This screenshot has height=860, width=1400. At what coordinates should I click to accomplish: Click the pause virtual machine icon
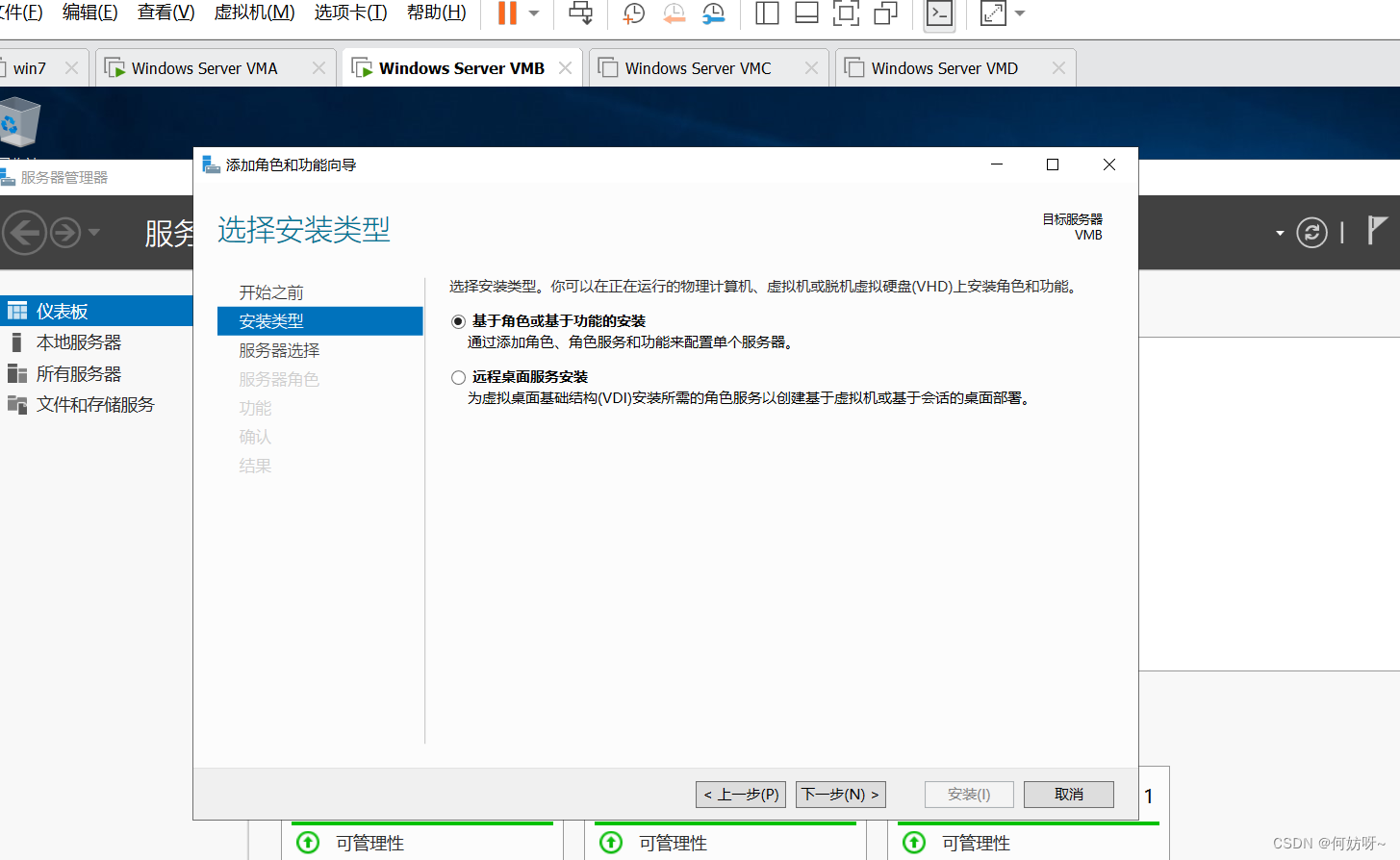(507, 13)
